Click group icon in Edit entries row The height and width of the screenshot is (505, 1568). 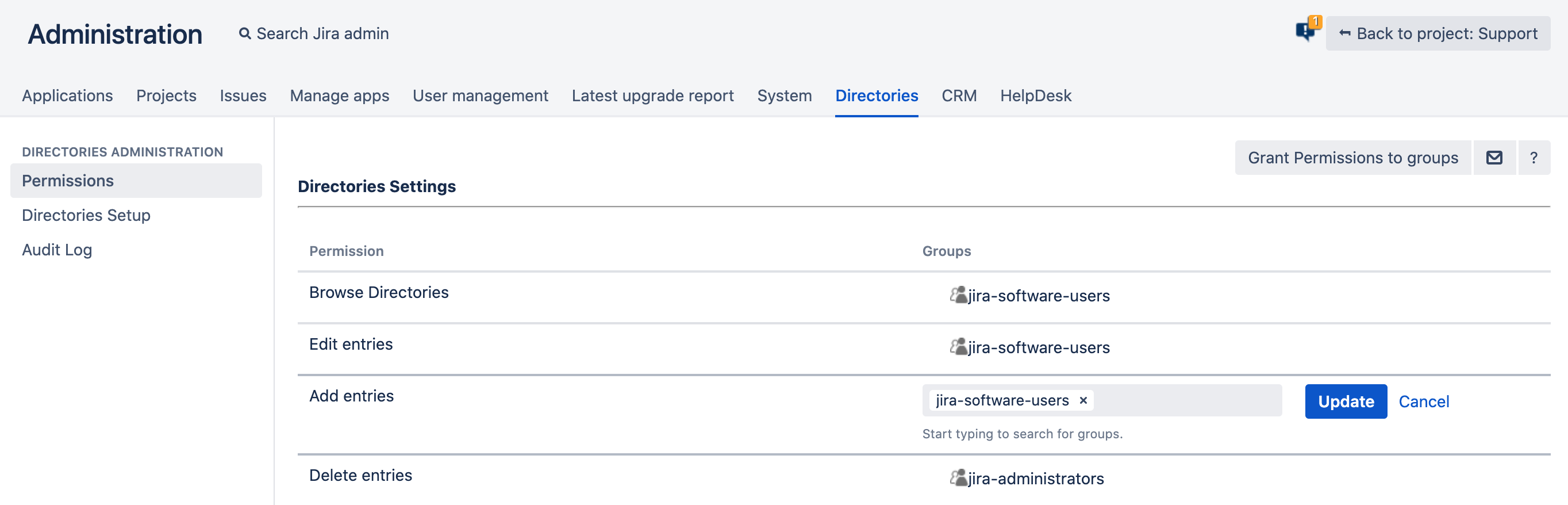click(958, 347)
